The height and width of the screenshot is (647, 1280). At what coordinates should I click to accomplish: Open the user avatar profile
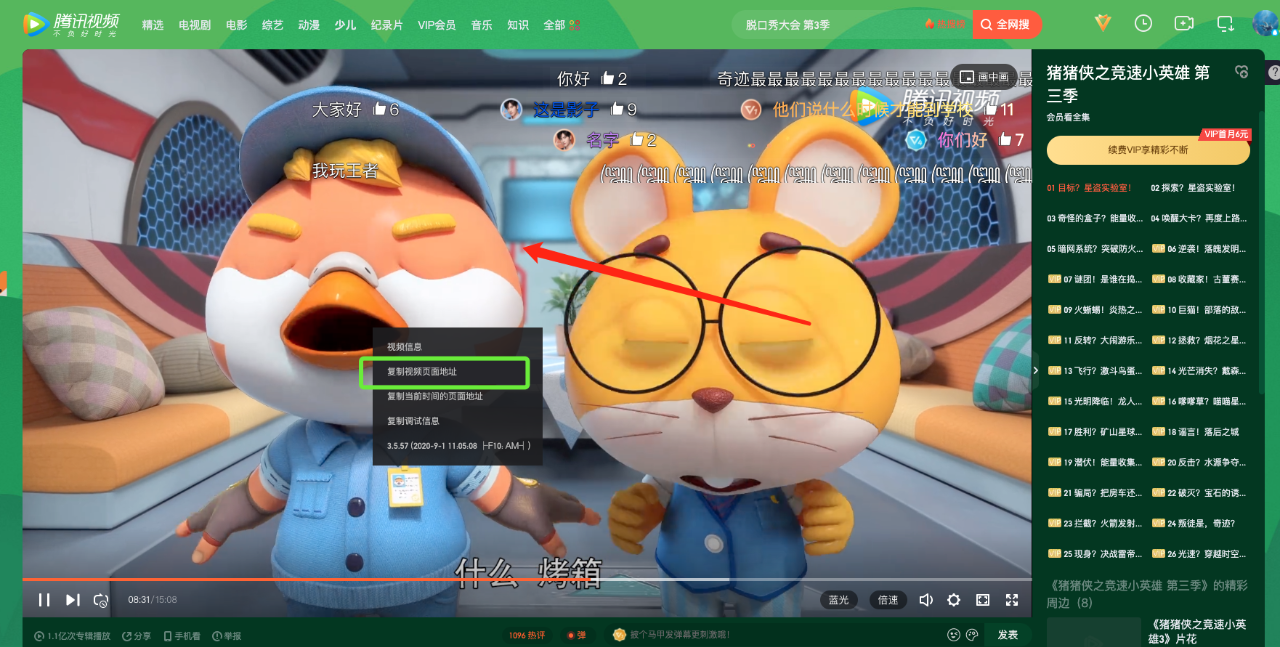point(1265,23)
